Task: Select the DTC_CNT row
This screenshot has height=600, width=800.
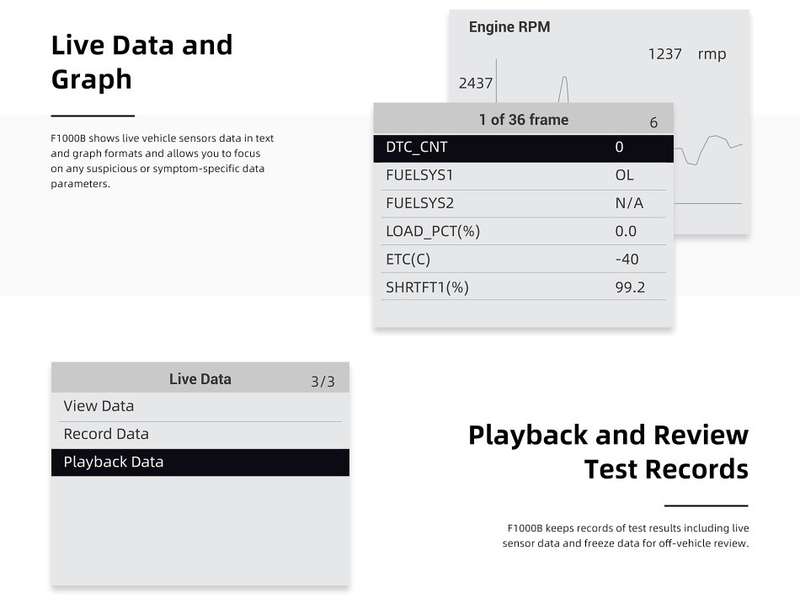Action: 523,148
